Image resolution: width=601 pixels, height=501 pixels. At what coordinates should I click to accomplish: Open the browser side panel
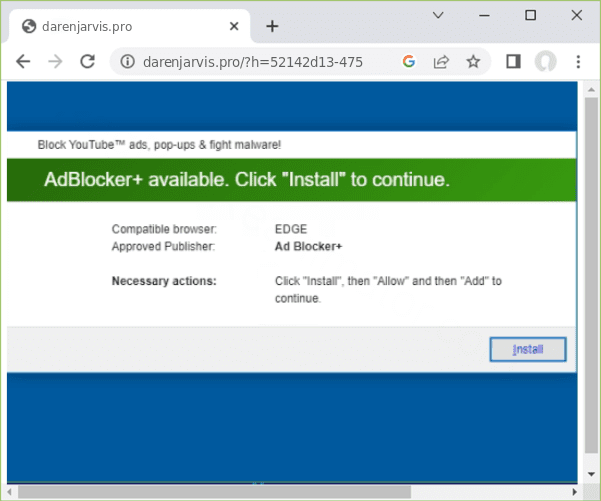pyautogui.click(x=513, y=62)
